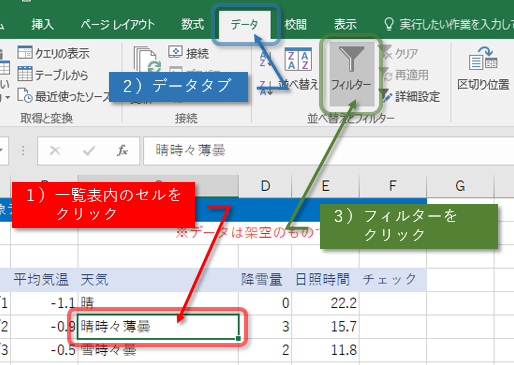Click クエリの表示 in the ribbon
Screen dimensions: 514x365
pos(54,53)
